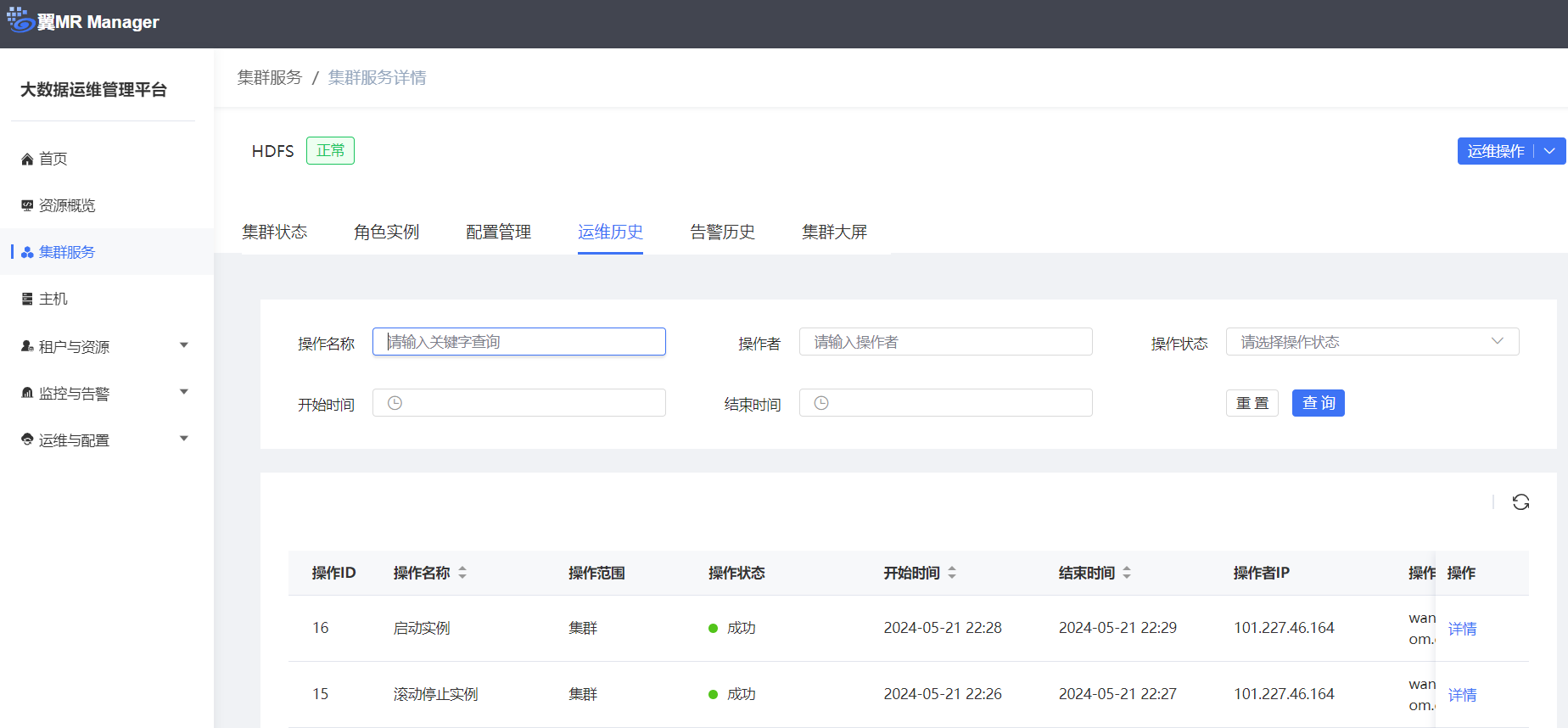Viewport: 1568px width, 728px height.
Task: Click 集群 scope cell in row 15
Action: pyautogui.click(x=583, y=694)
